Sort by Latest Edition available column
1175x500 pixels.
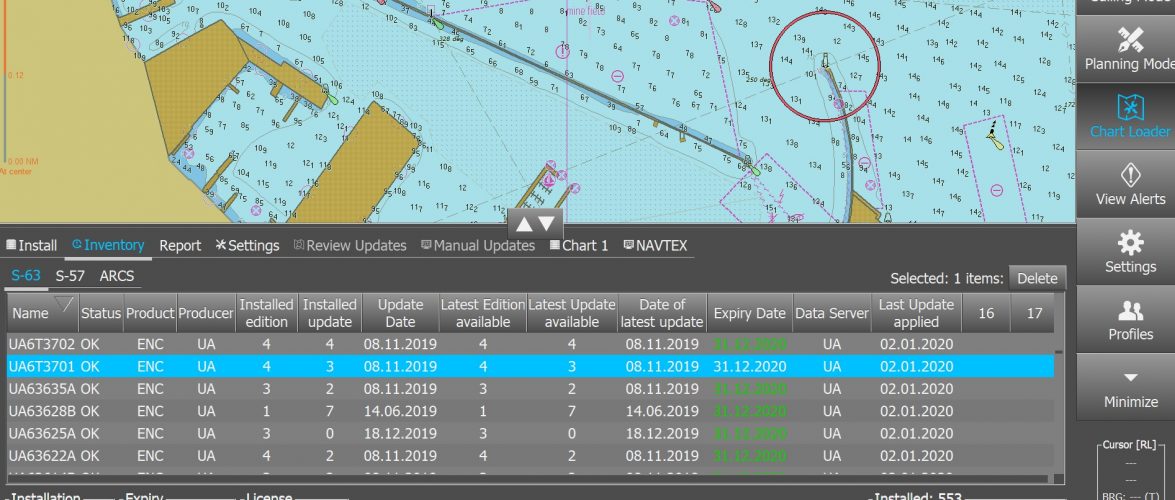(x=483, y=313)
